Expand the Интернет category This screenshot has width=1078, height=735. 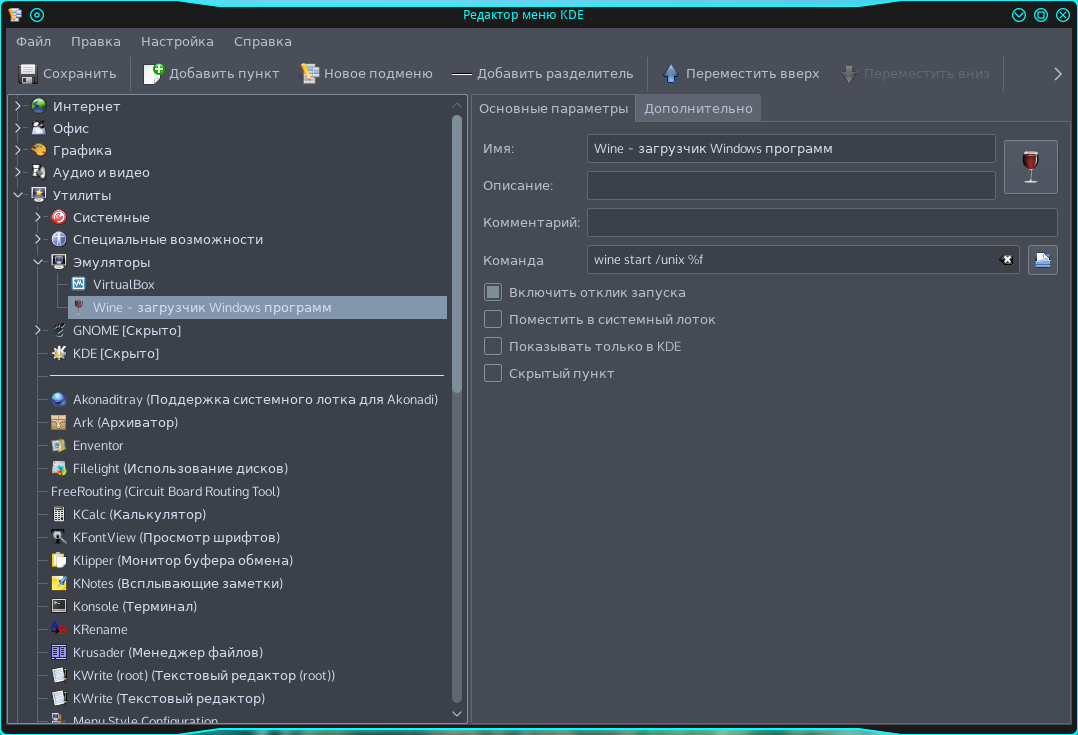click(x=19, y=106)
